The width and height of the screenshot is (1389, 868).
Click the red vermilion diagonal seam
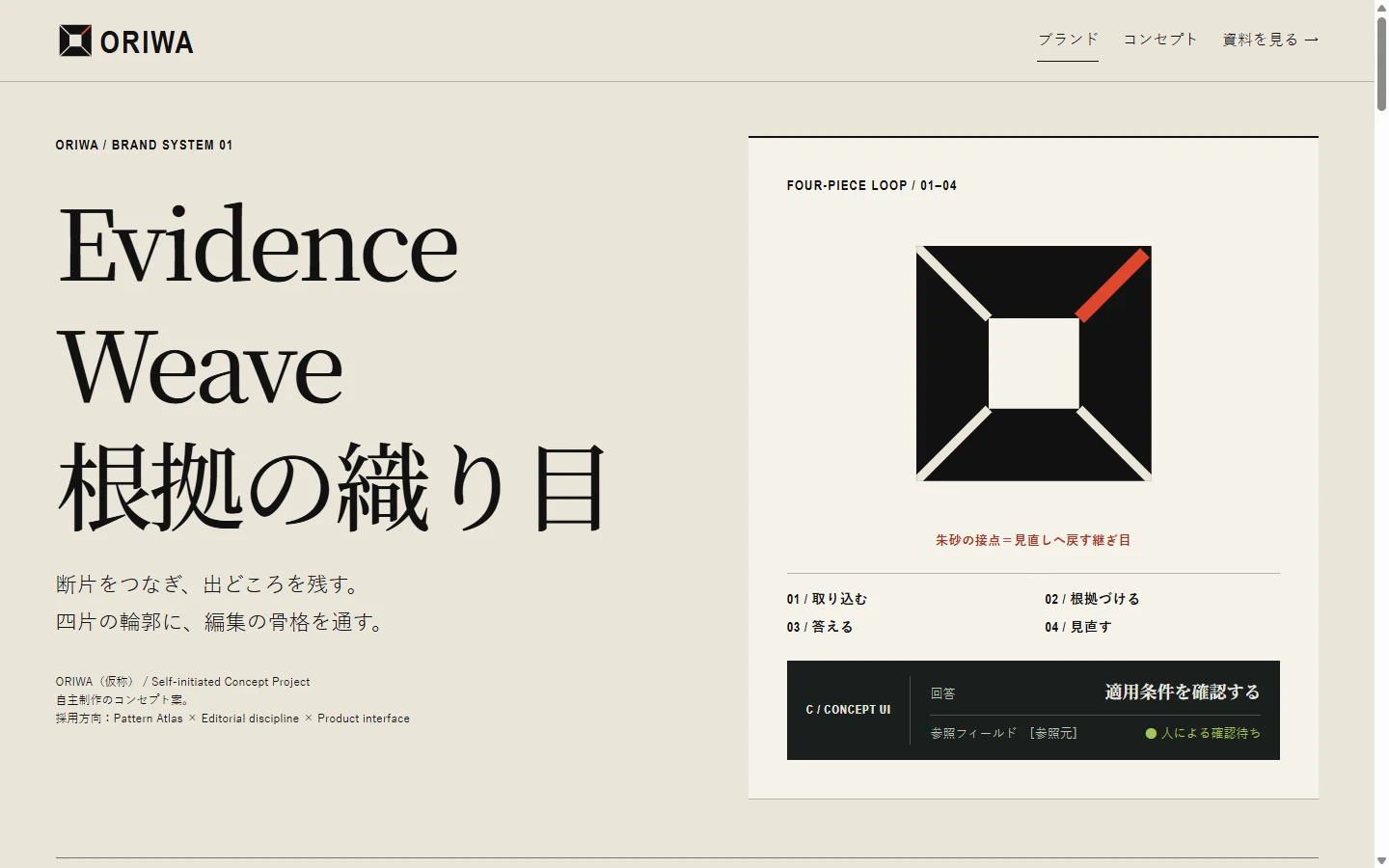(x=1112, y=285)
